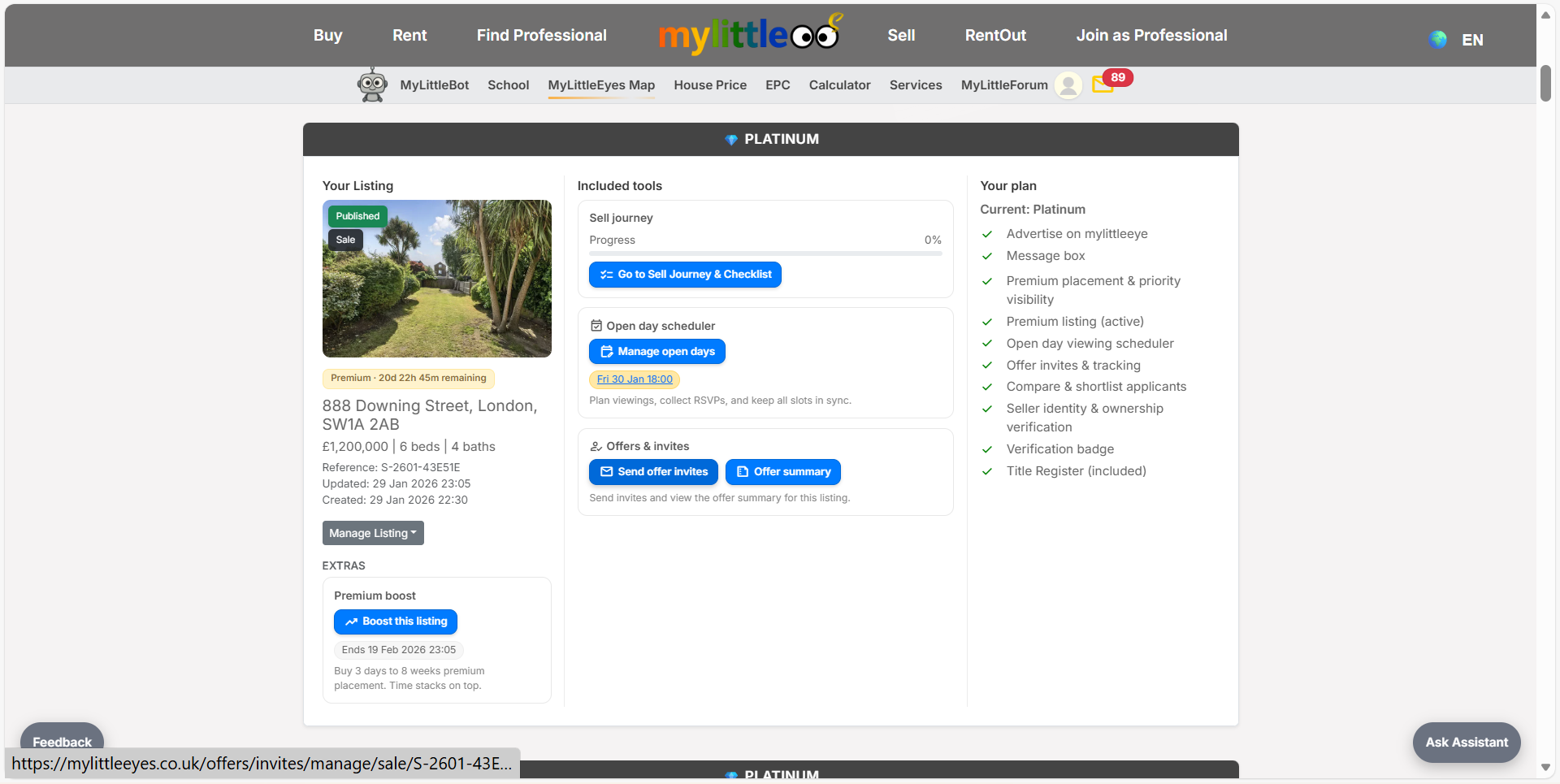
Task: Open the messages envelope with 89 badge
Action: 1103,84
